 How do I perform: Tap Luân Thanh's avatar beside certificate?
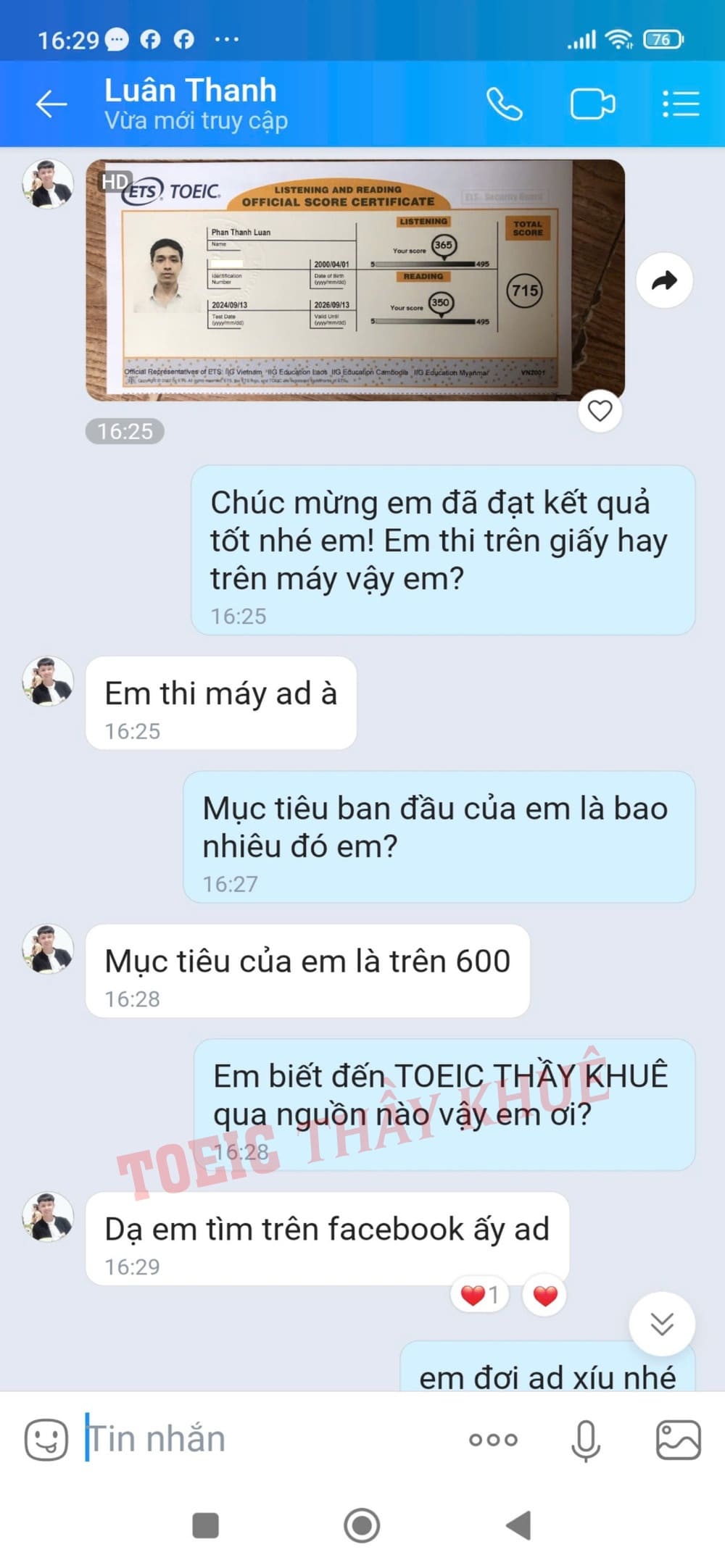point(48,184)
